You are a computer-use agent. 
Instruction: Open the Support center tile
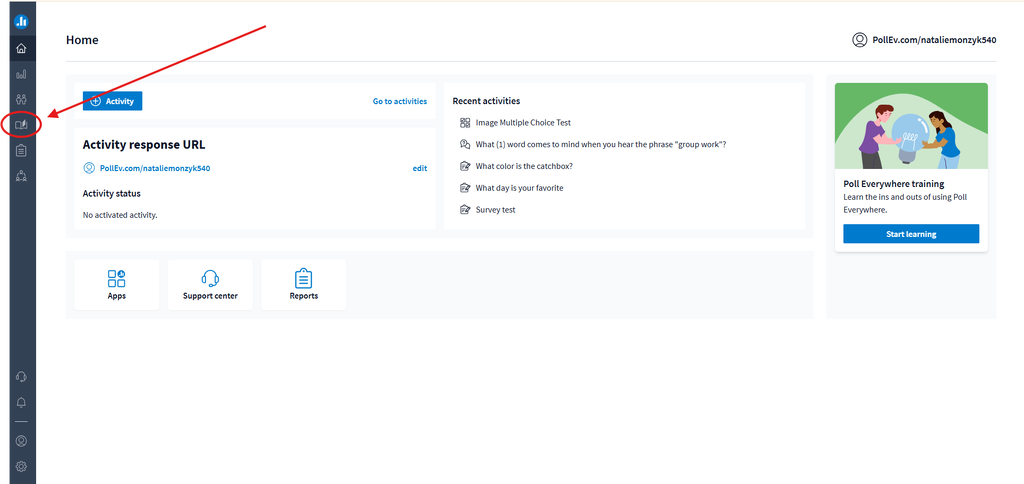210,284
